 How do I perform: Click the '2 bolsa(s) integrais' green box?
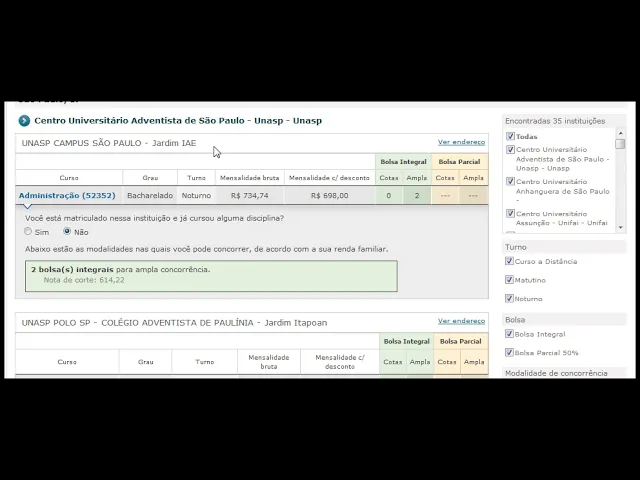[211, 276]
